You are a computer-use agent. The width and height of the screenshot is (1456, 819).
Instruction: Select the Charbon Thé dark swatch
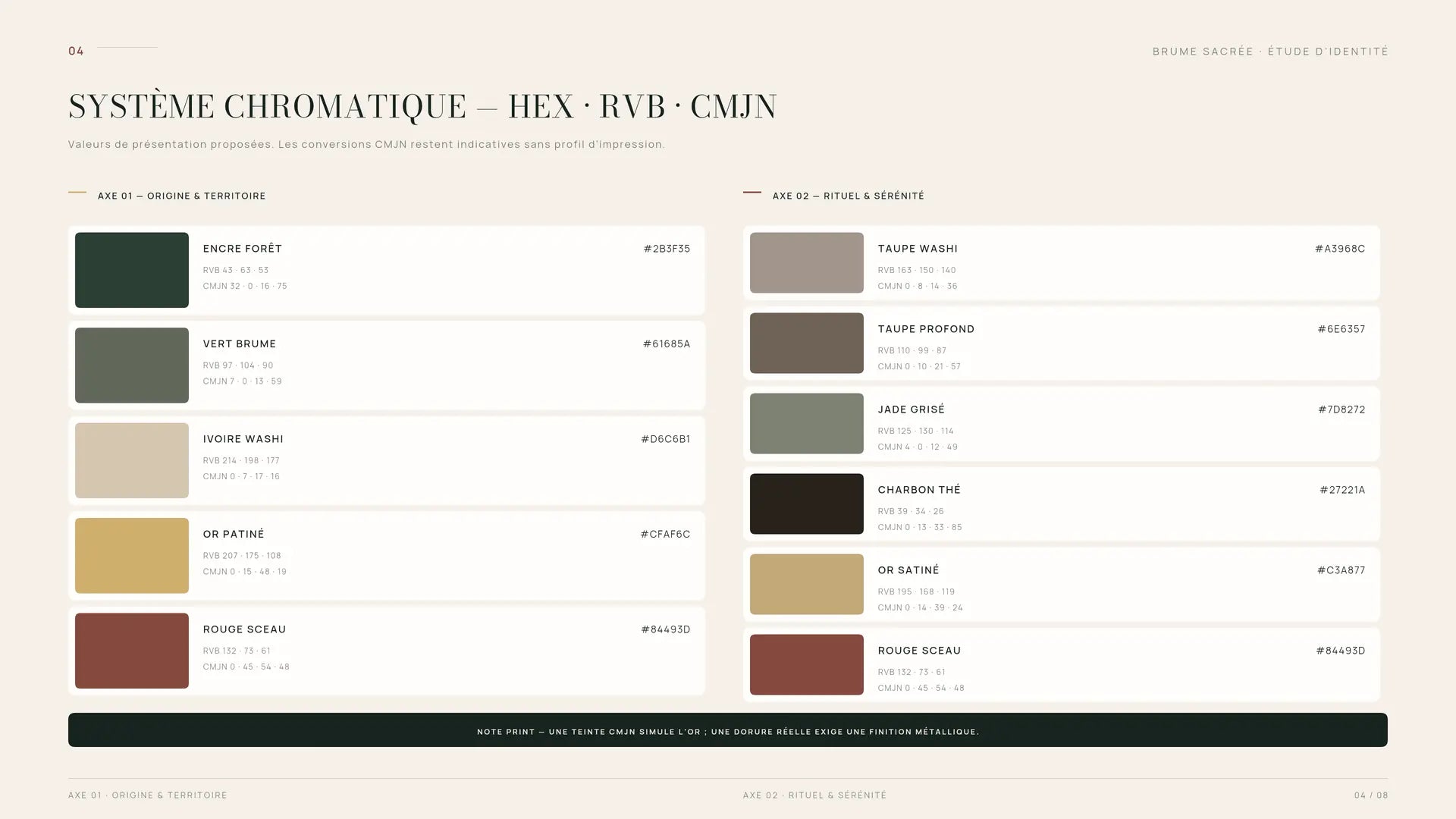click(807, 504)
